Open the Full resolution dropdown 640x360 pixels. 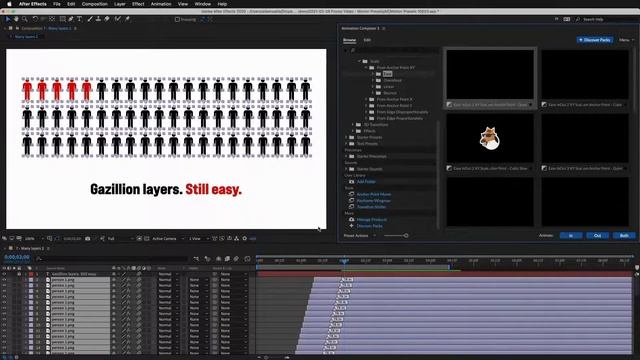tap(120, 238)
